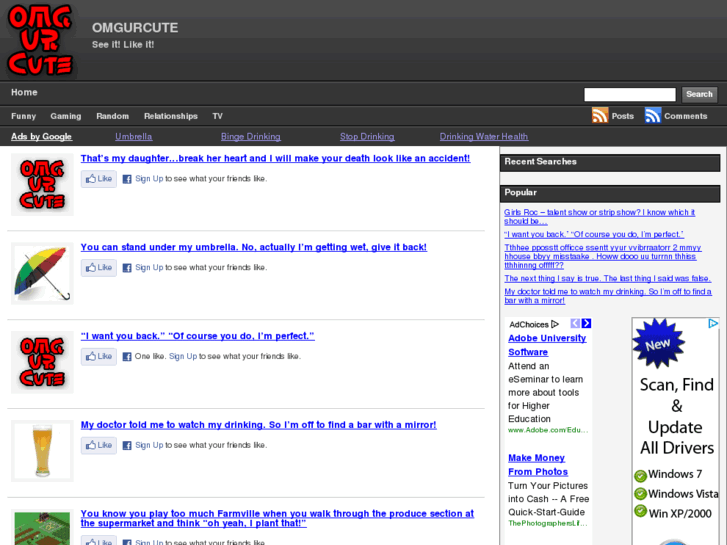This screenshot has height=545, width=727.
Task: Click Sign Up under the doctor post
Action: click(149, 445)
